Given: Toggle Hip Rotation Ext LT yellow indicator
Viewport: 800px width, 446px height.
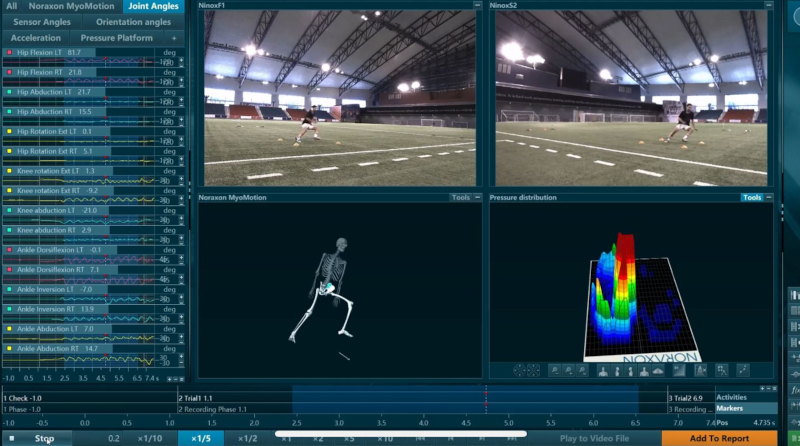Looking at the screenshot, I should click(9, 132).
